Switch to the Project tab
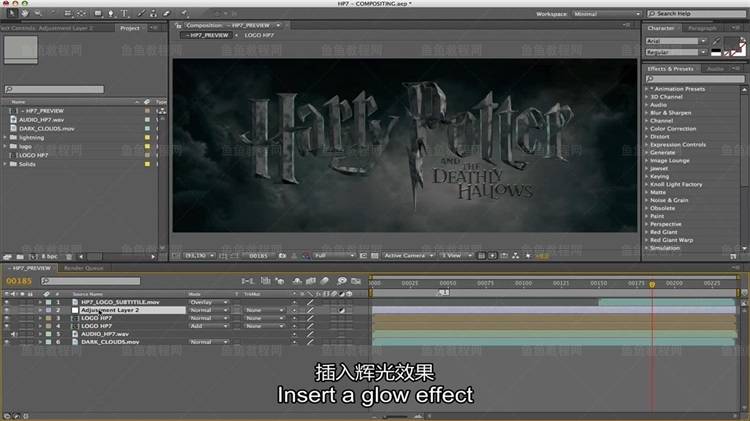 click(130, 28)
